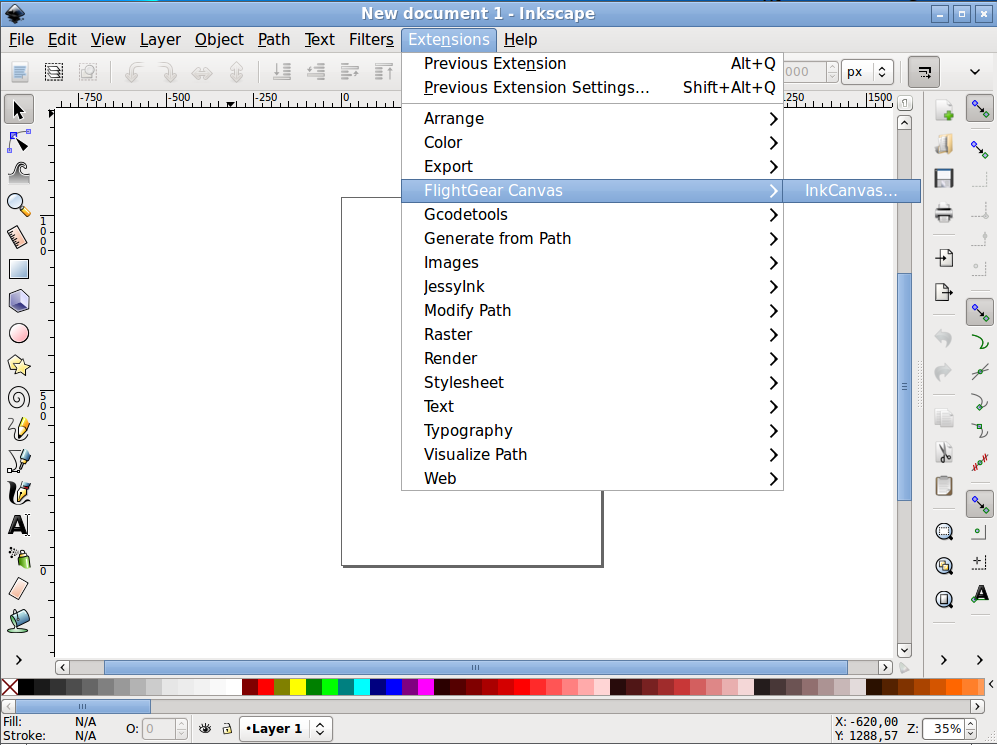Click the Paste clipboard icon
This screenshot has width=997, height=745.
[x=944, y=486]
